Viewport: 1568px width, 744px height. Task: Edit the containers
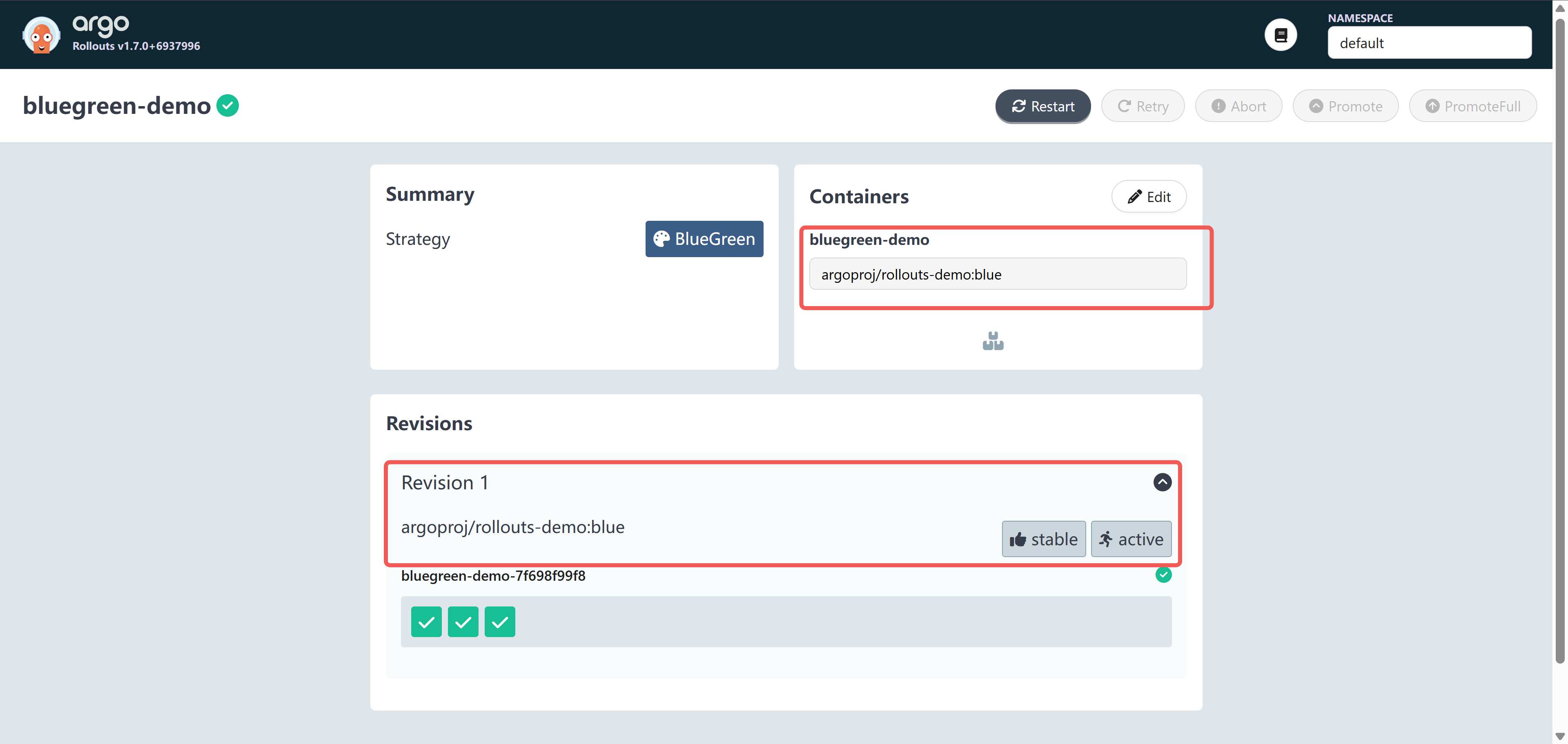(1149, 196)
